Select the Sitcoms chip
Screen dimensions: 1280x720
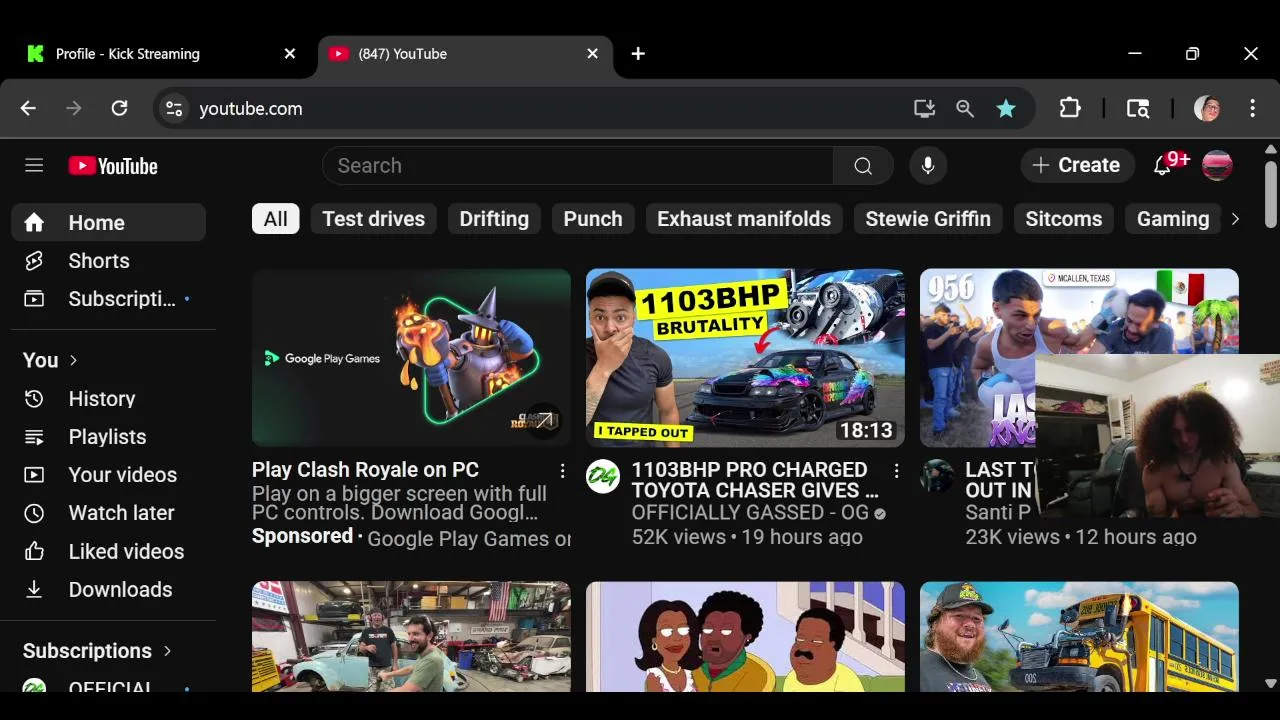pyautogui.click(x=1064, y=219)
